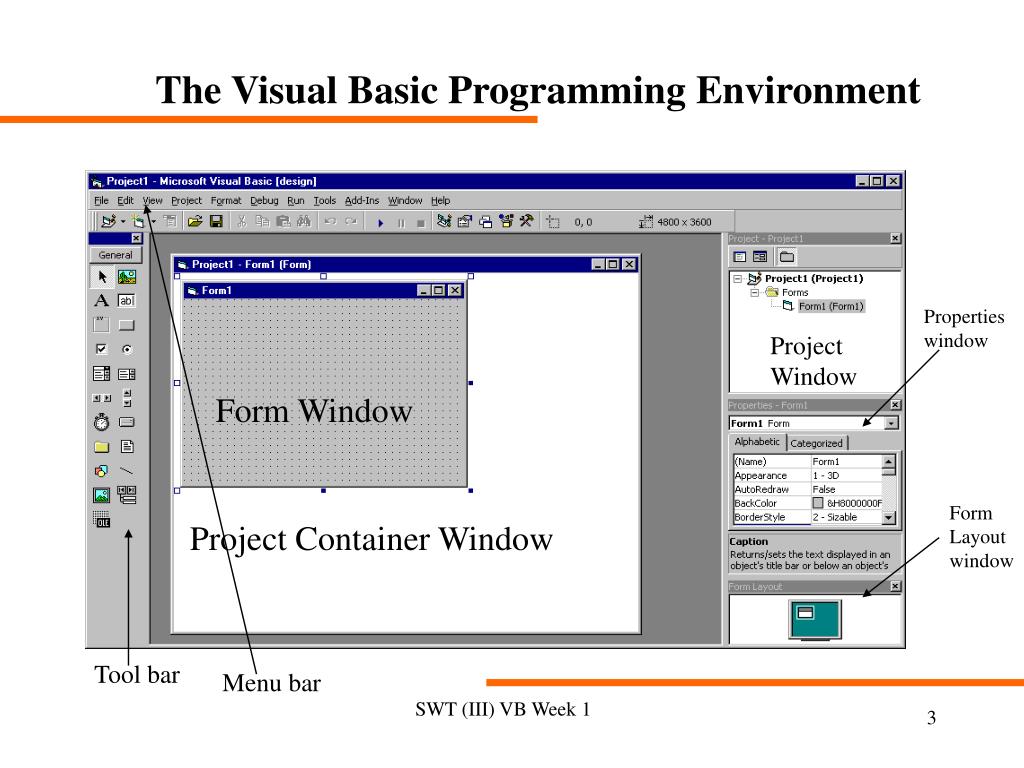Click the Cut scissors toolbar icon

coord(241,222)
